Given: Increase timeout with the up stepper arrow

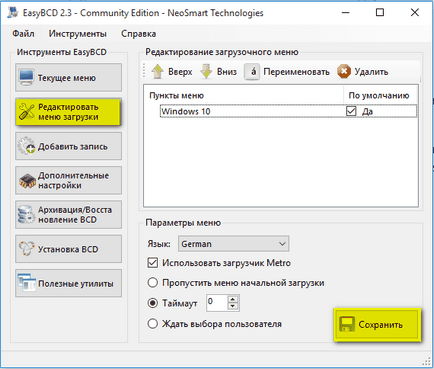Looking at the screenshot, I should 233,299.
